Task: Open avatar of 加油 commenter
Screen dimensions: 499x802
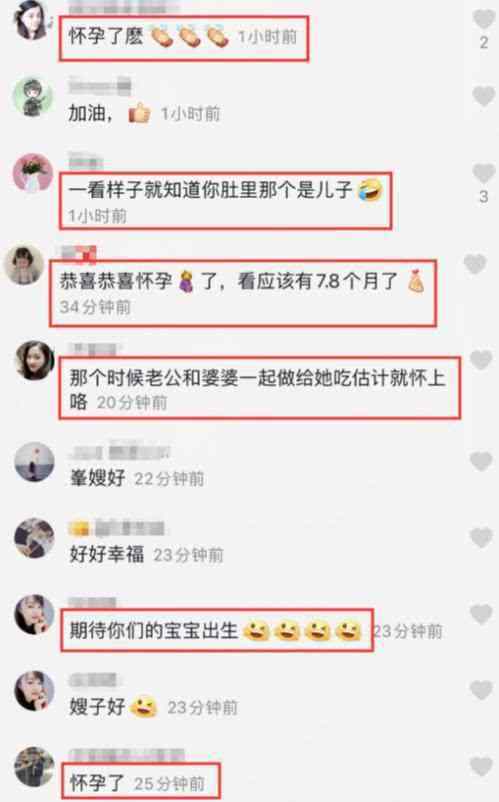Action: (x=33, y=97)
